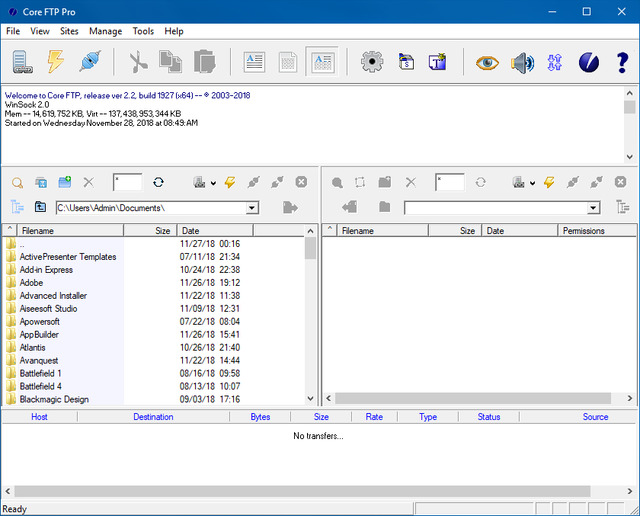Open the Sites menu

[x=69, y=31]
